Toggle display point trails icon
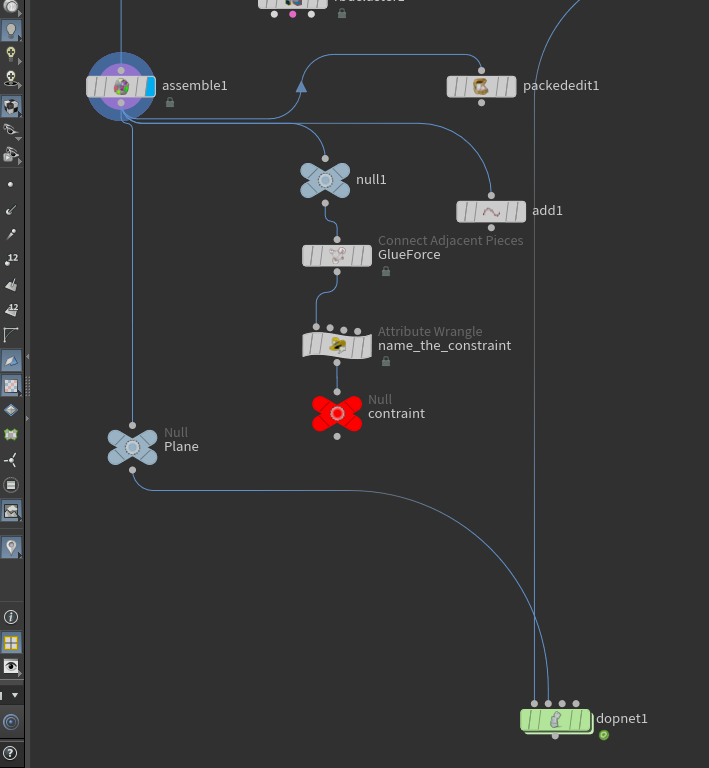This screenshot has width=709, height=768. (10, 235)
